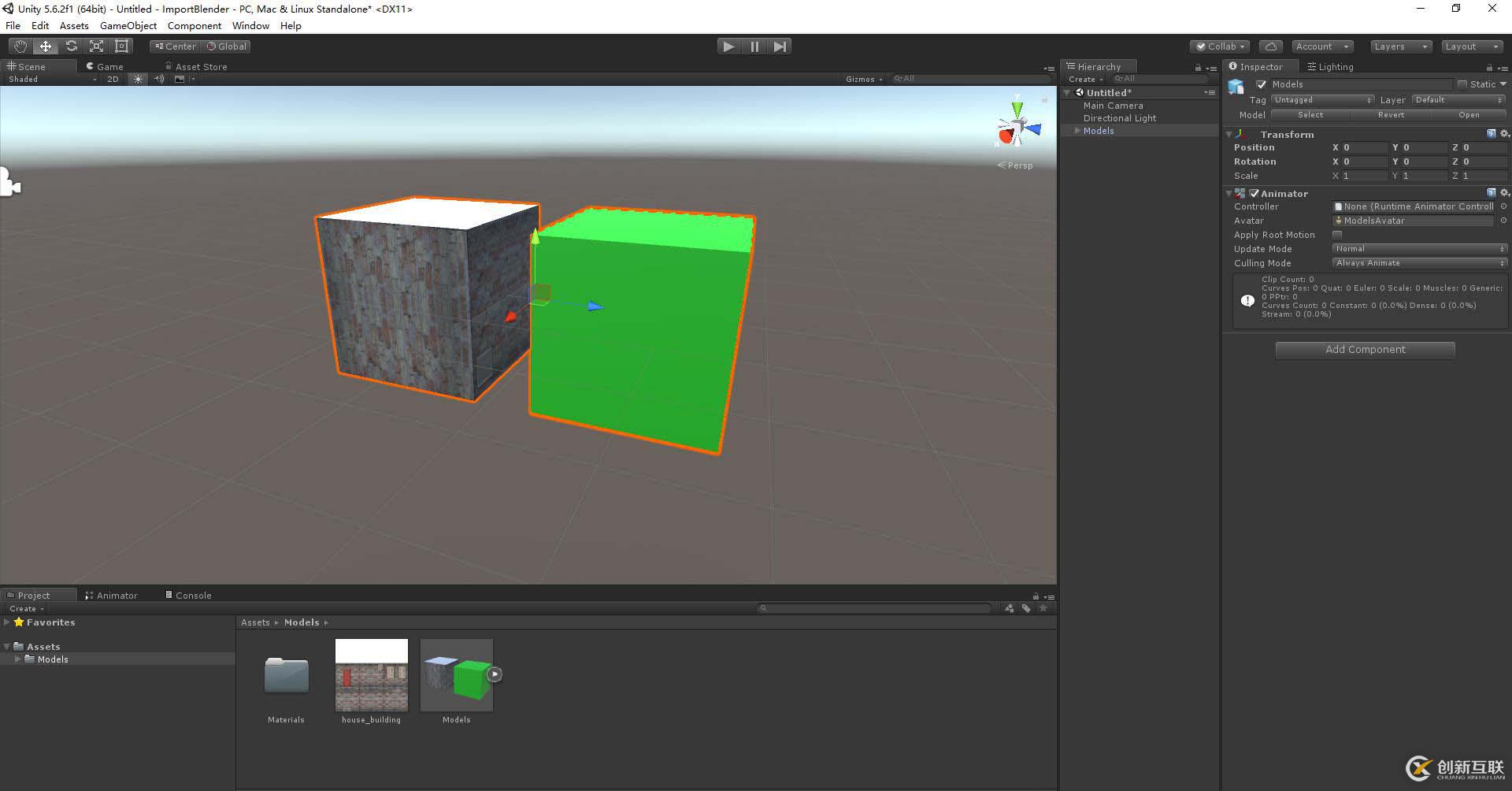Screen dimensions: 1512x791
Task: Click the cloud services icon
Action: pos(1270,46)
